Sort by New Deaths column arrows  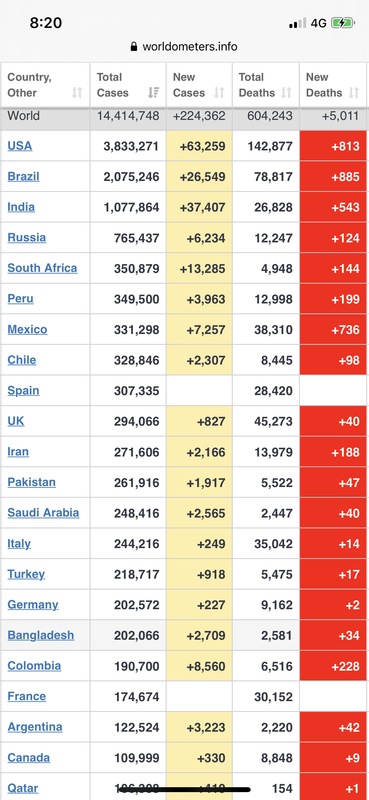353,92
